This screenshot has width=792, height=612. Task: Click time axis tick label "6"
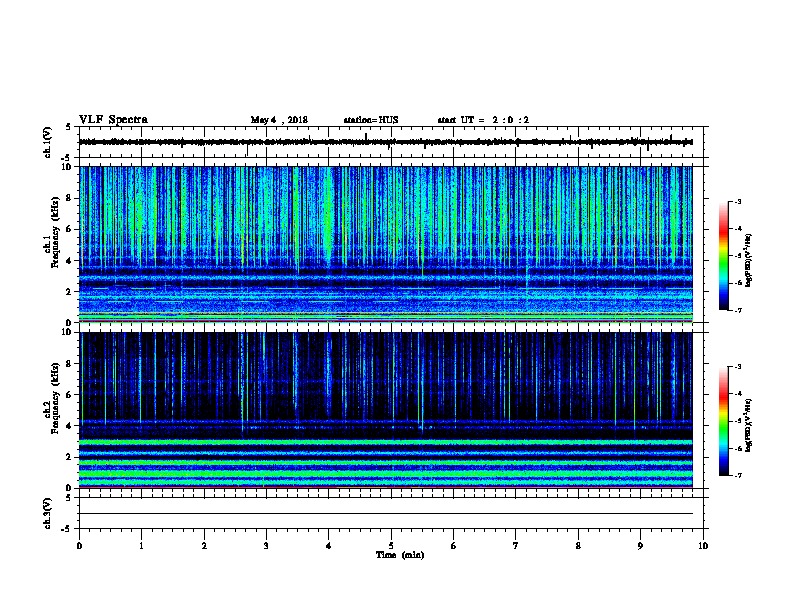(454, 546)
